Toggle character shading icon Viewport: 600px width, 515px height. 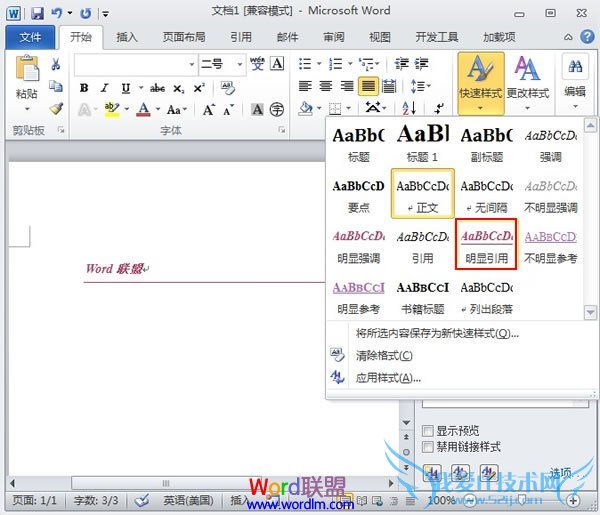[257, 110]
